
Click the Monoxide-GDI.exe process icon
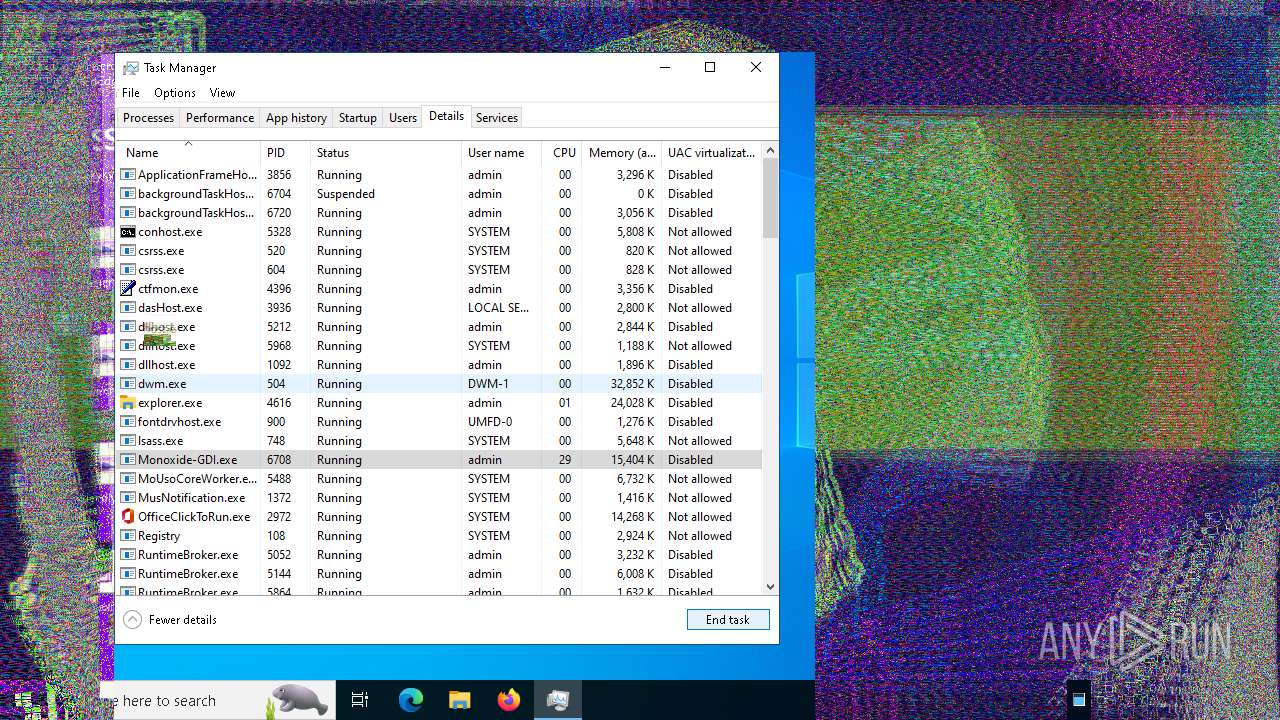[x=128, y=460]
